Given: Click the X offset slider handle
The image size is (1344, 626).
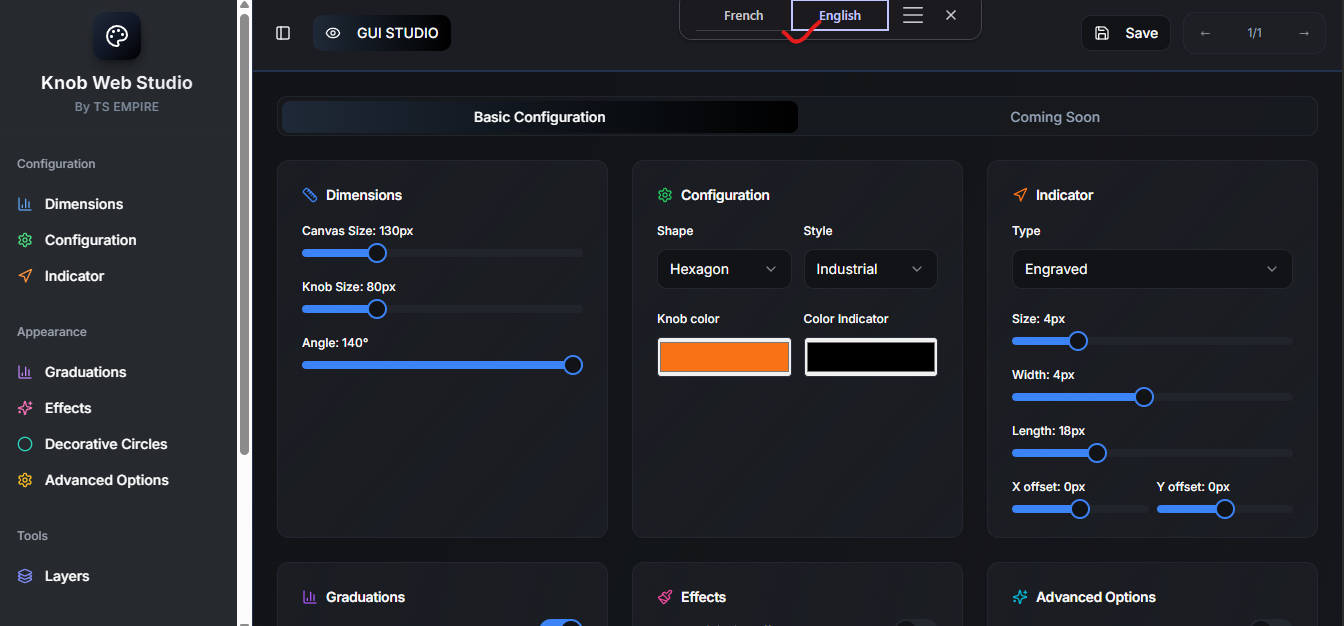Looking at the screenshot, I should click(1080, 509).
